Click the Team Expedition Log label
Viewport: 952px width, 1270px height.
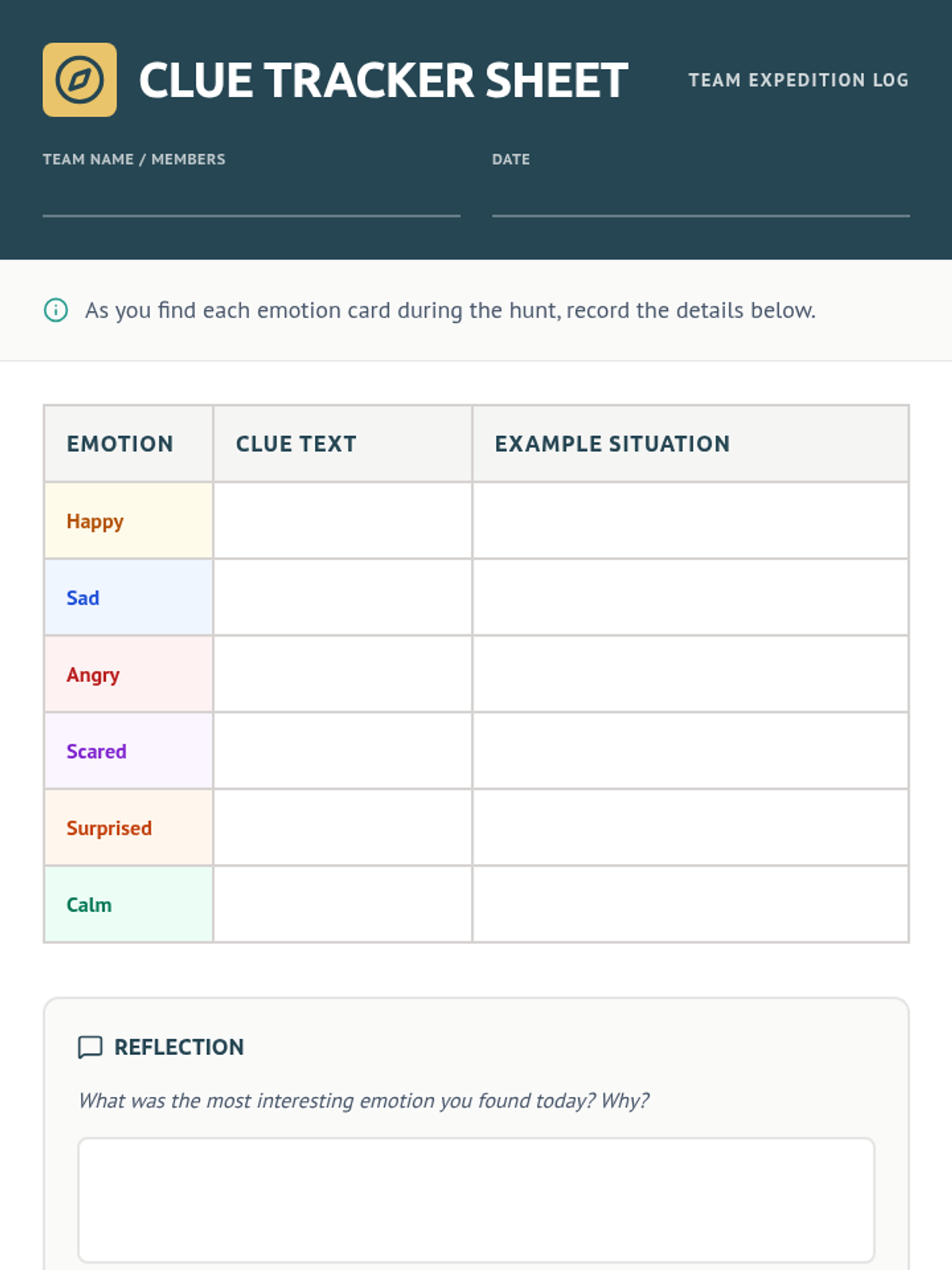[x=798, y=80]
